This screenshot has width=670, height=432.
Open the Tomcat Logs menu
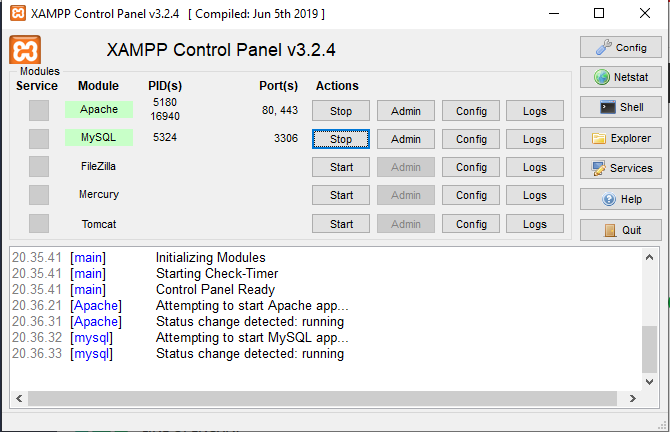coord(535,223)
